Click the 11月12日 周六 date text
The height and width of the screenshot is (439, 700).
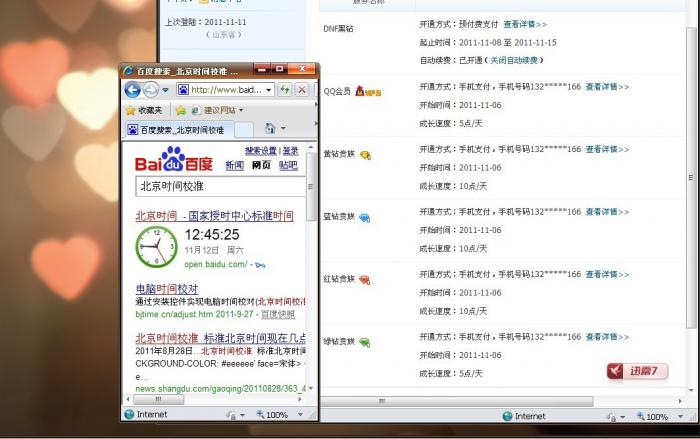pyautogui.click(x=214, y=250)
